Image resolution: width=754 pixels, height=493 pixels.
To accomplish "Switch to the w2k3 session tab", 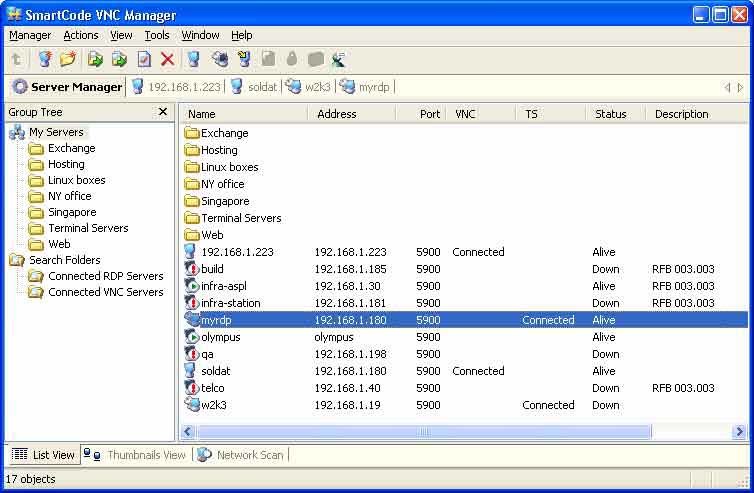I will [308, 87].
